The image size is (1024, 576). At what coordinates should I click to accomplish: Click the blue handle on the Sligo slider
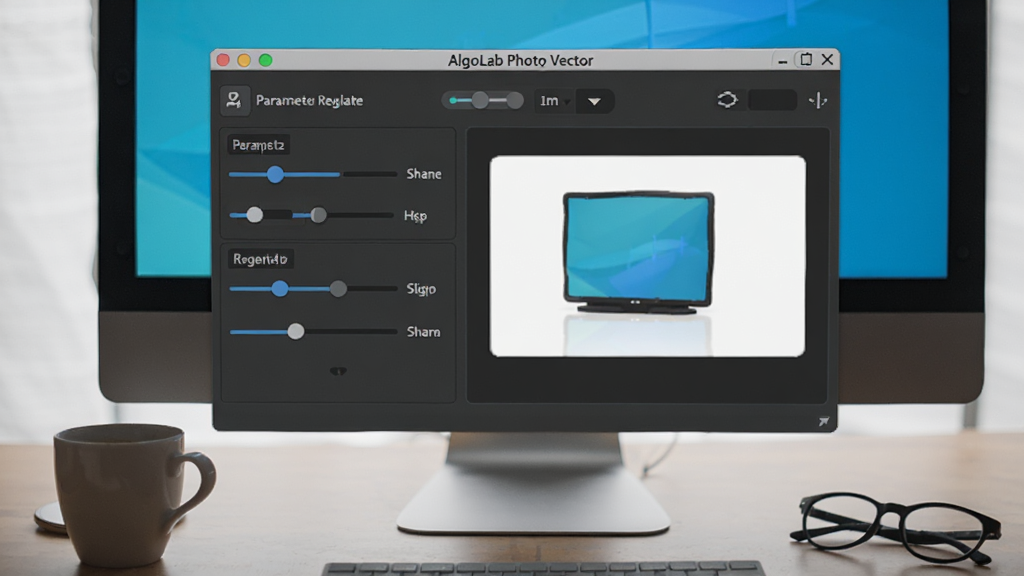[280, 289]
